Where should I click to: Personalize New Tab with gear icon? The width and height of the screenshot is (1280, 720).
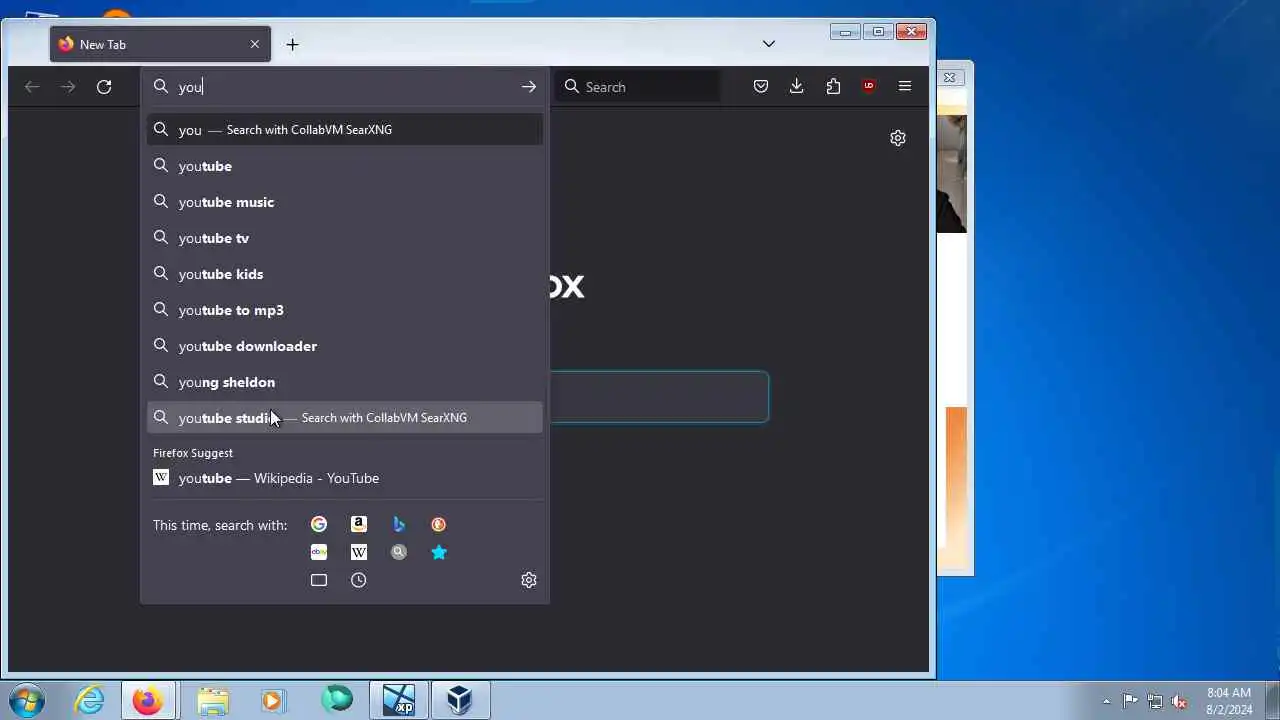point(898,138)
